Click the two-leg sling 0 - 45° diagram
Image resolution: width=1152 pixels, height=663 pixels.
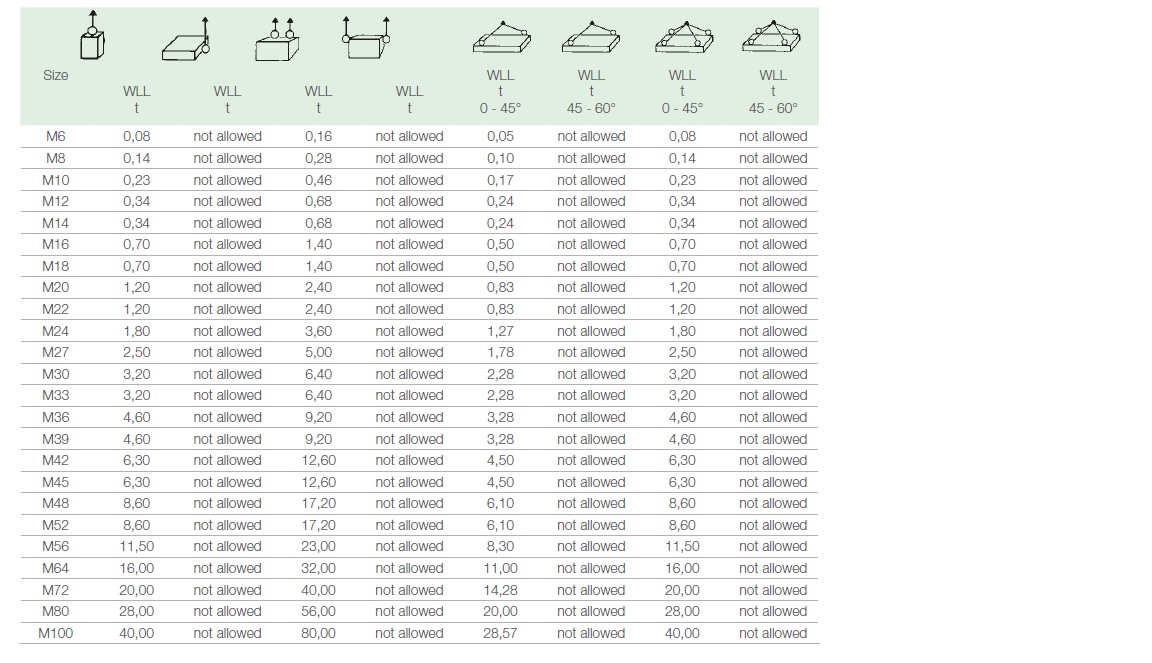pos(501,41)
